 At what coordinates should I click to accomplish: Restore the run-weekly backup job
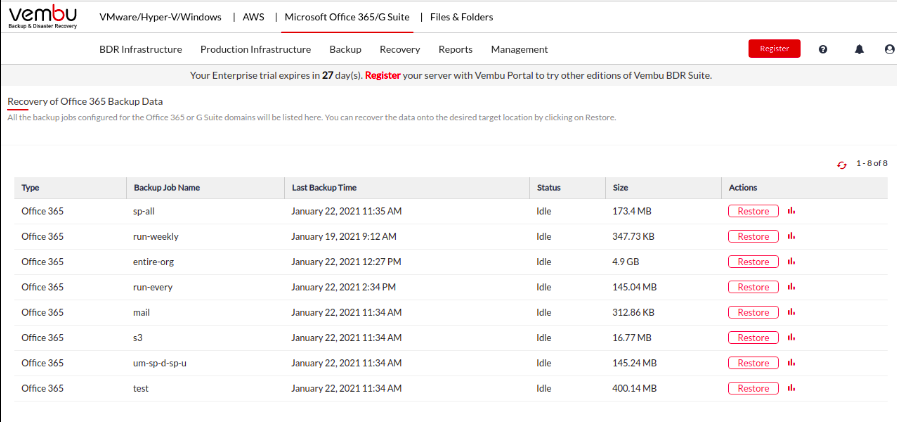[753, 236]
